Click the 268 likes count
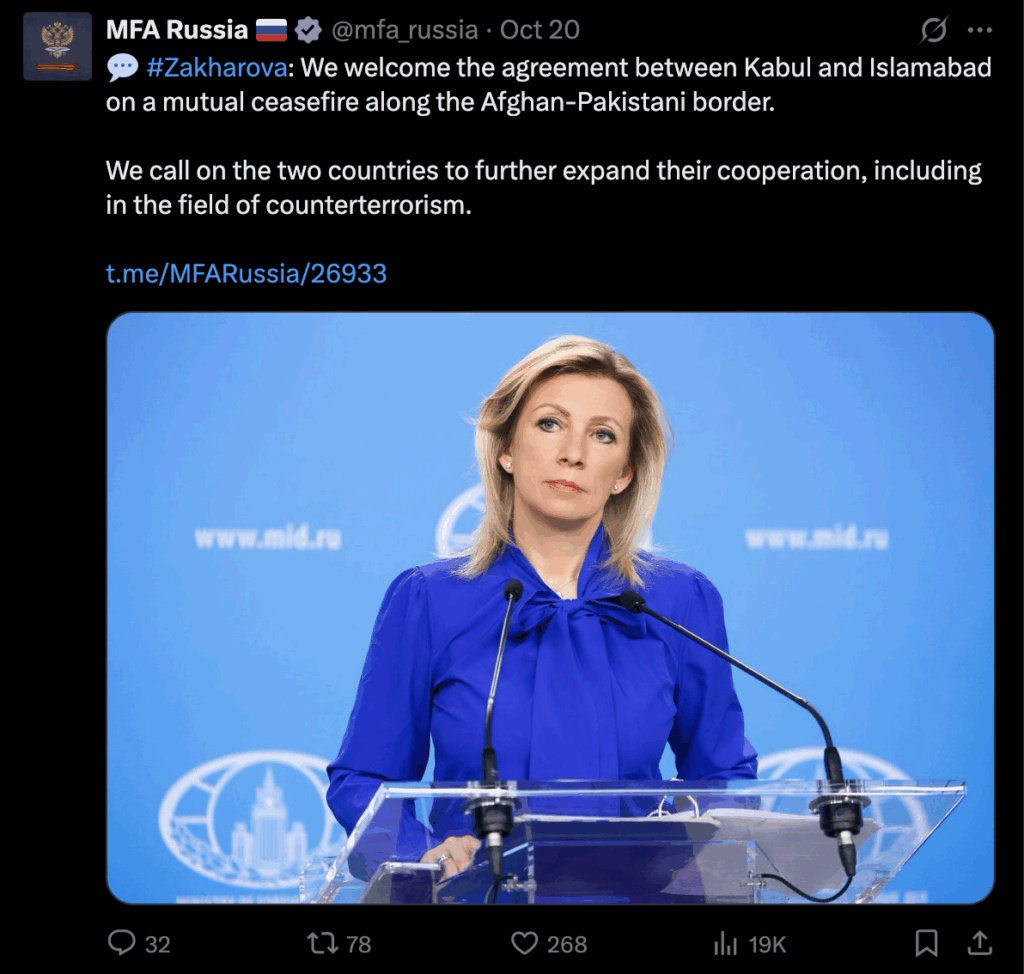Viewport: 1024px width, 974px height. pos(567,945)
